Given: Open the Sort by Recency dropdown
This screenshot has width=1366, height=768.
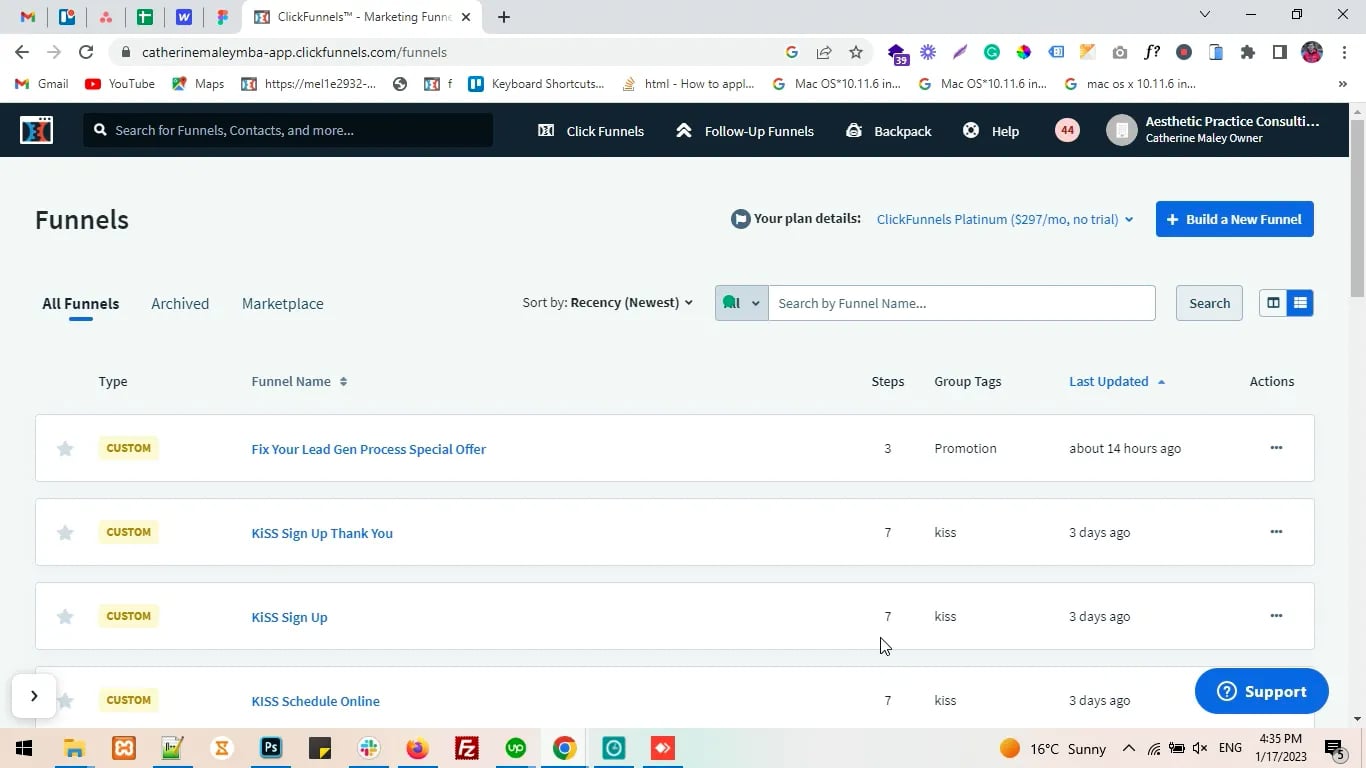Looking at the screenshot, I should [x=608, y=303].
